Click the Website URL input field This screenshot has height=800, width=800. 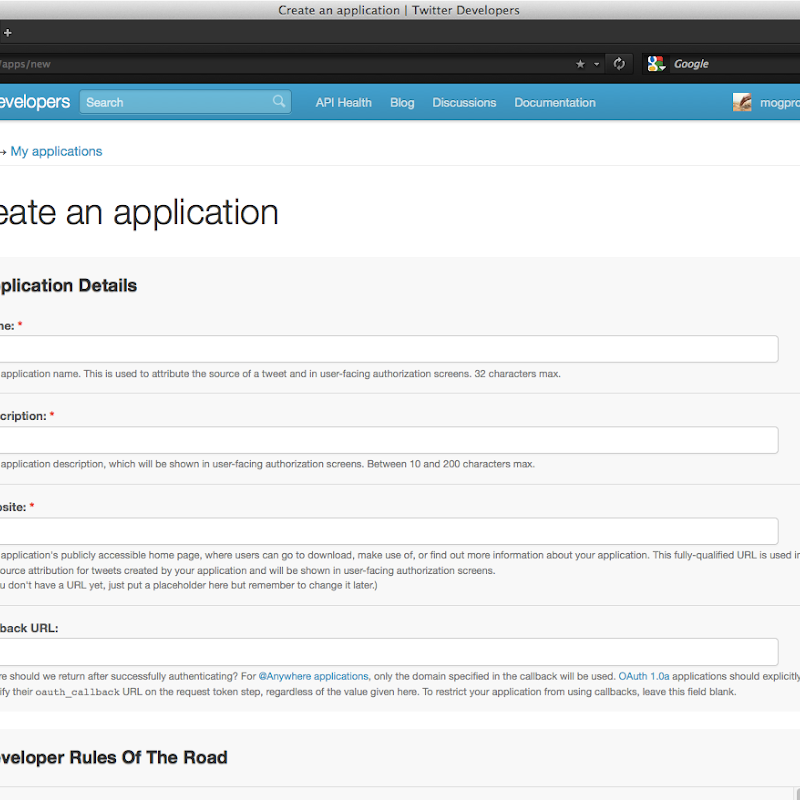[388, 531]
